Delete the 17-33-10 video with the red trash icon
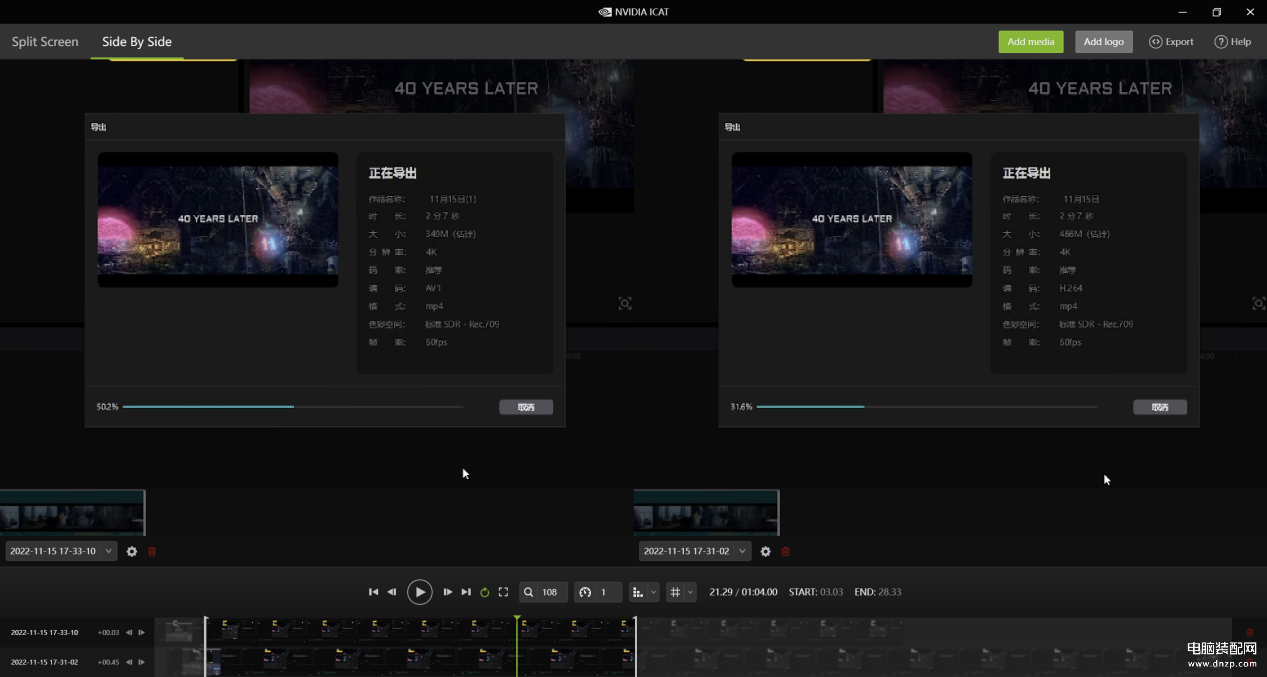The height and width of the screenshot is (677, 1267). (152, 551)
